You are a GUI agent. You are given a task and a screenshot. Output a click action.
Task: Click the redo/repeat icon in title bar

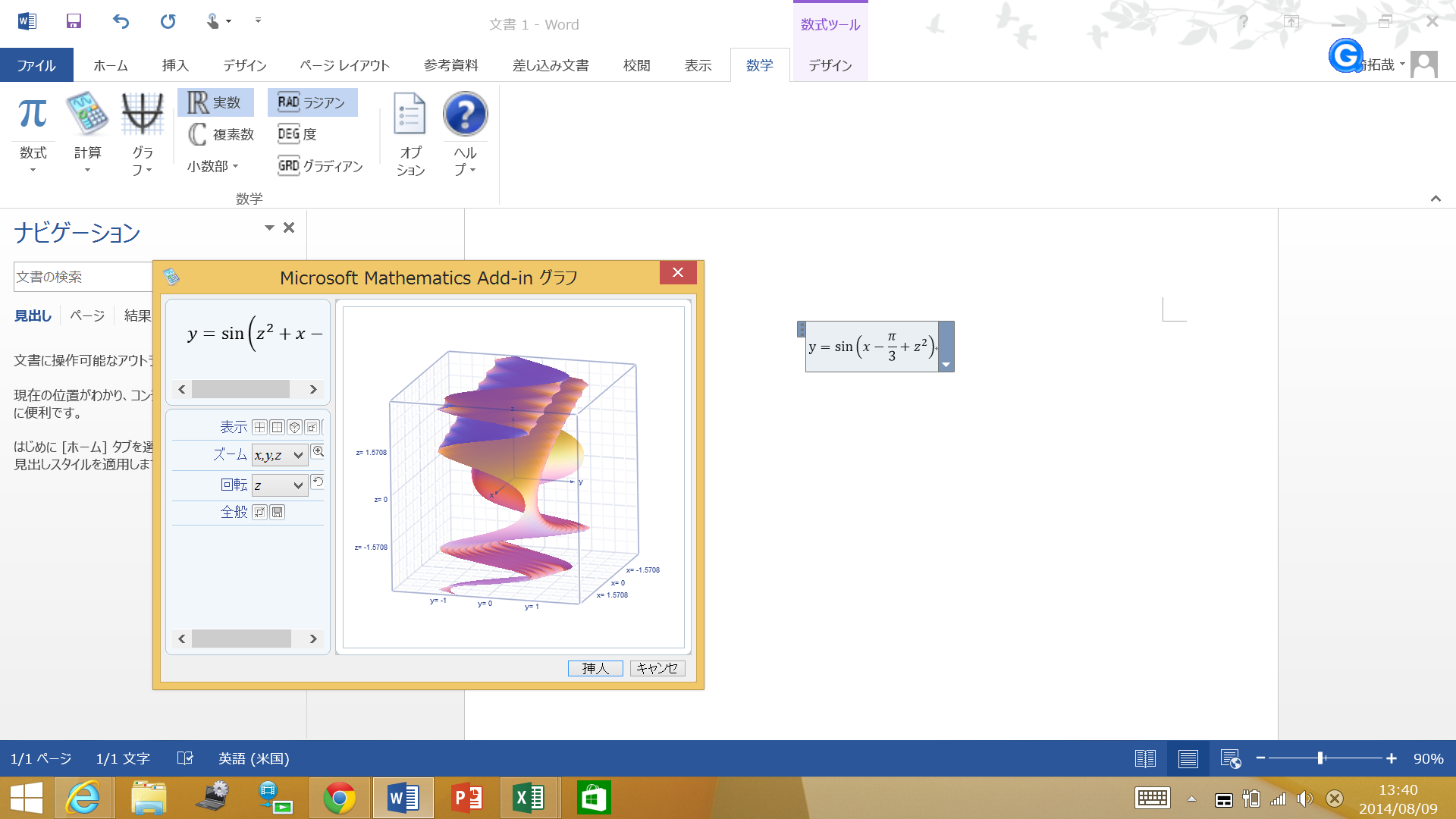click(x=168, y=21)
